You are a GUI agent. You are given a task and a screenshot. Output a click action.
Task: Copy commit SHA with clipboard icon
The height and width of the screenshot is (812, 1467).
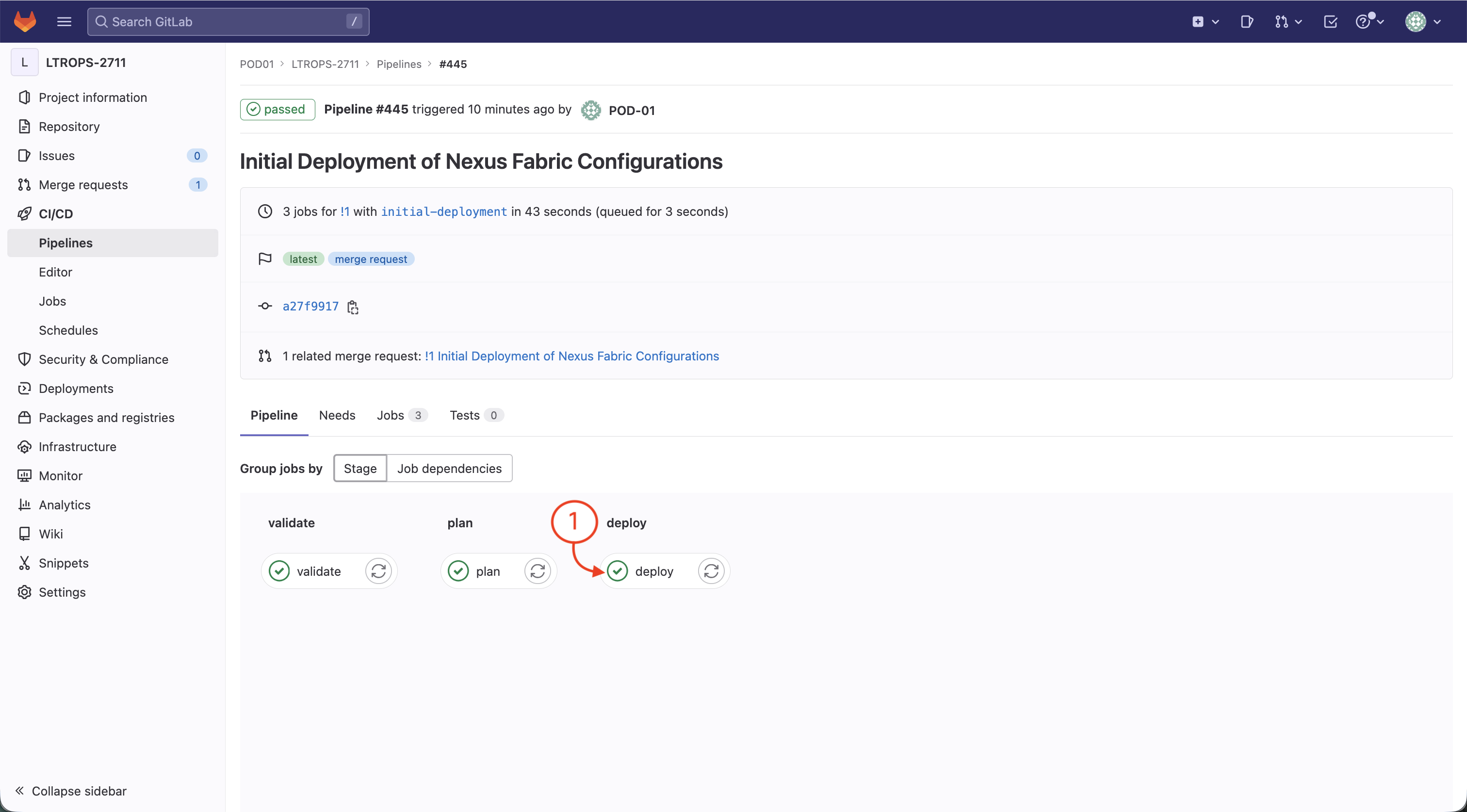click(x=353, y=307)
